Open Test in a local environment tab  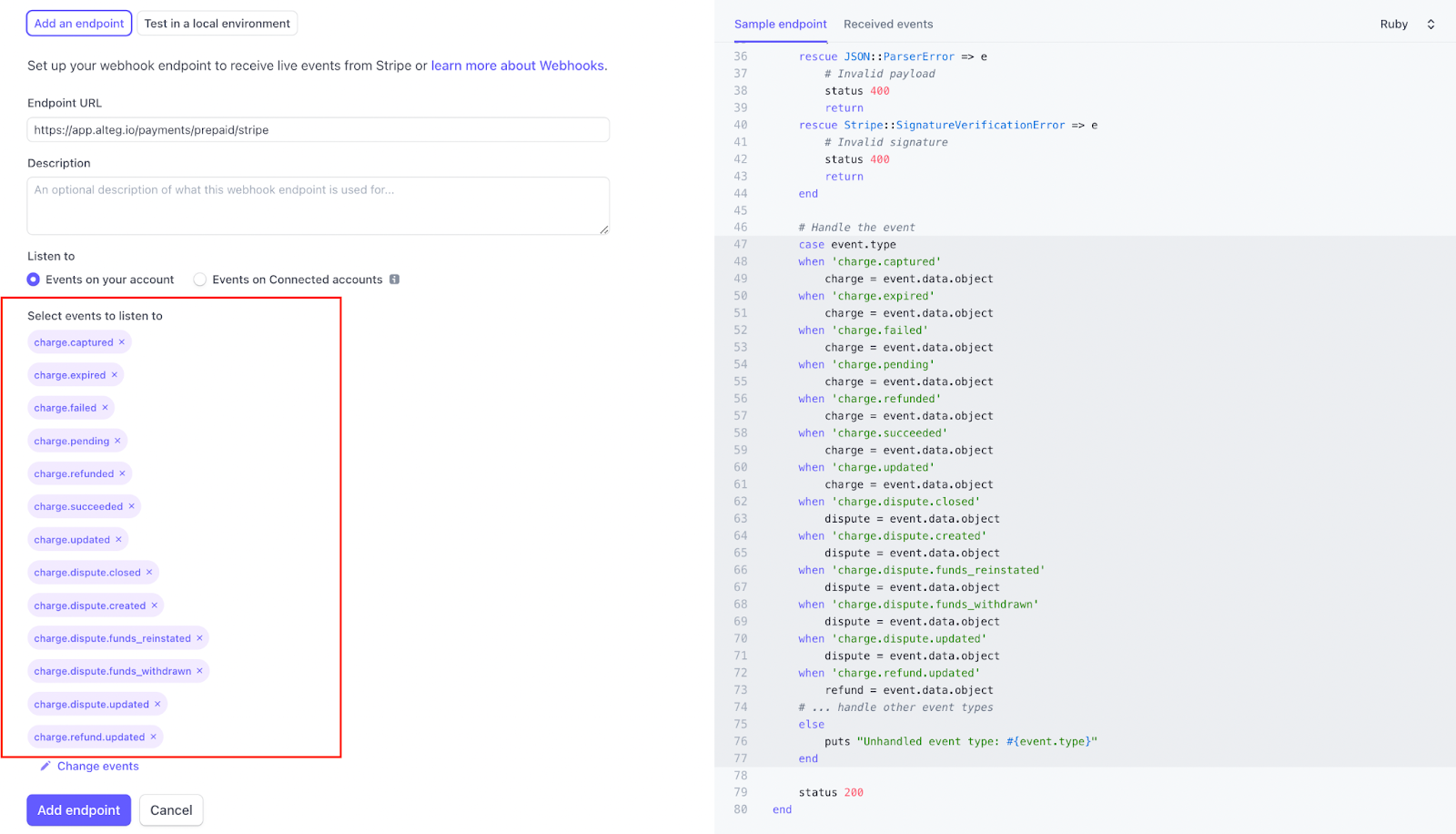coord(217,24)
